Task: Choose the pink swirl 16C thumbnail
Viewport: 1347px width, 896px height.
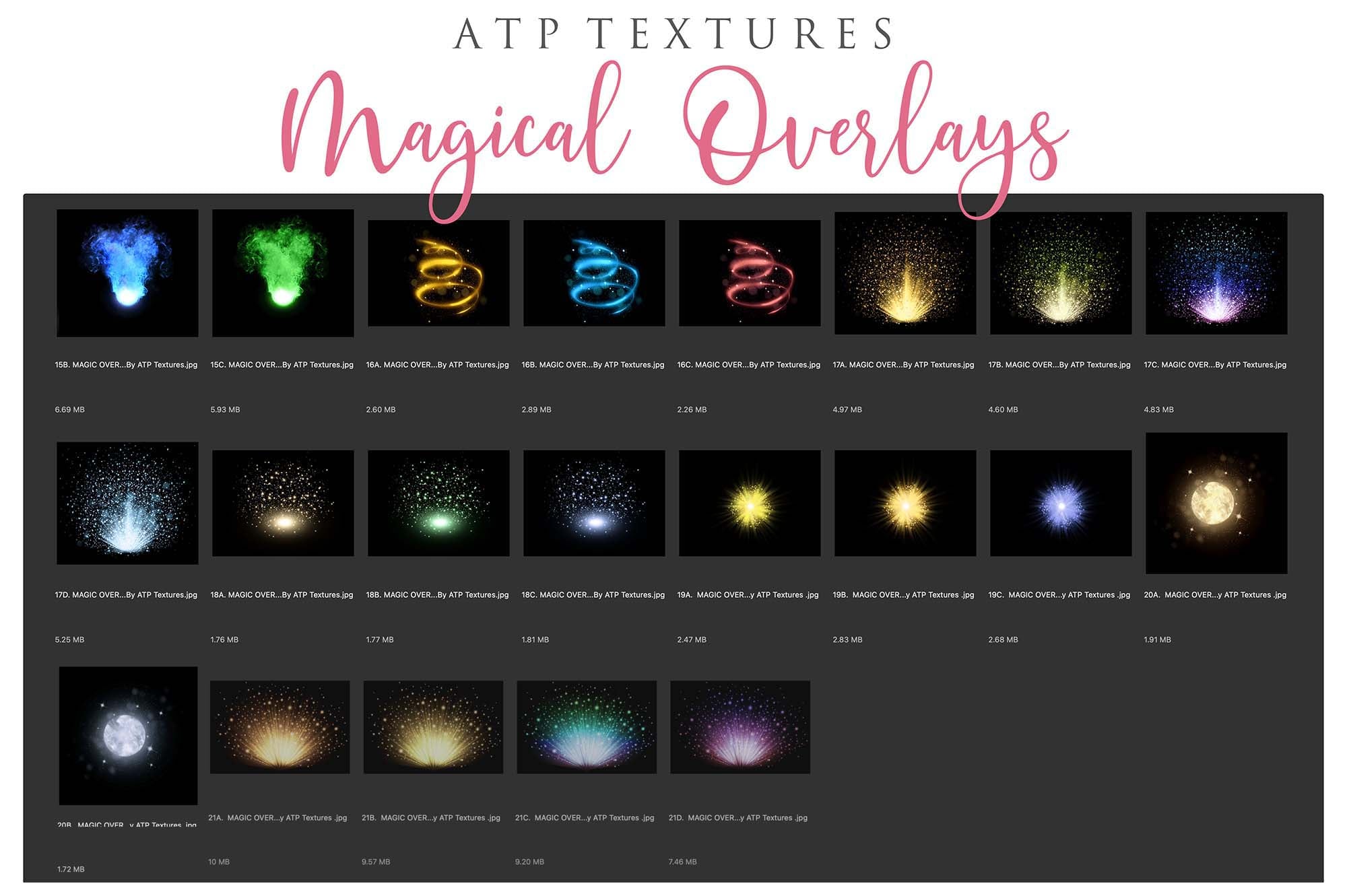Action: click(750, 273)
